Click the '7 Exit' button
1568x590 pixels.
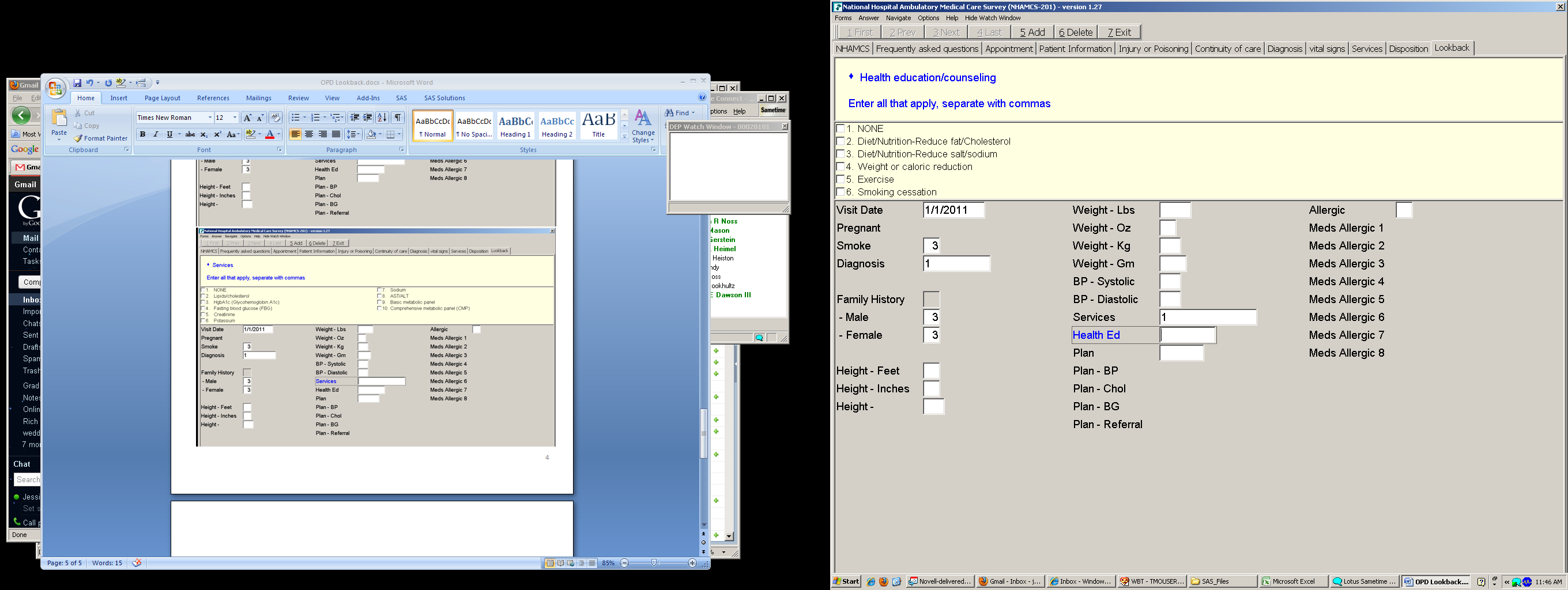1119,32
